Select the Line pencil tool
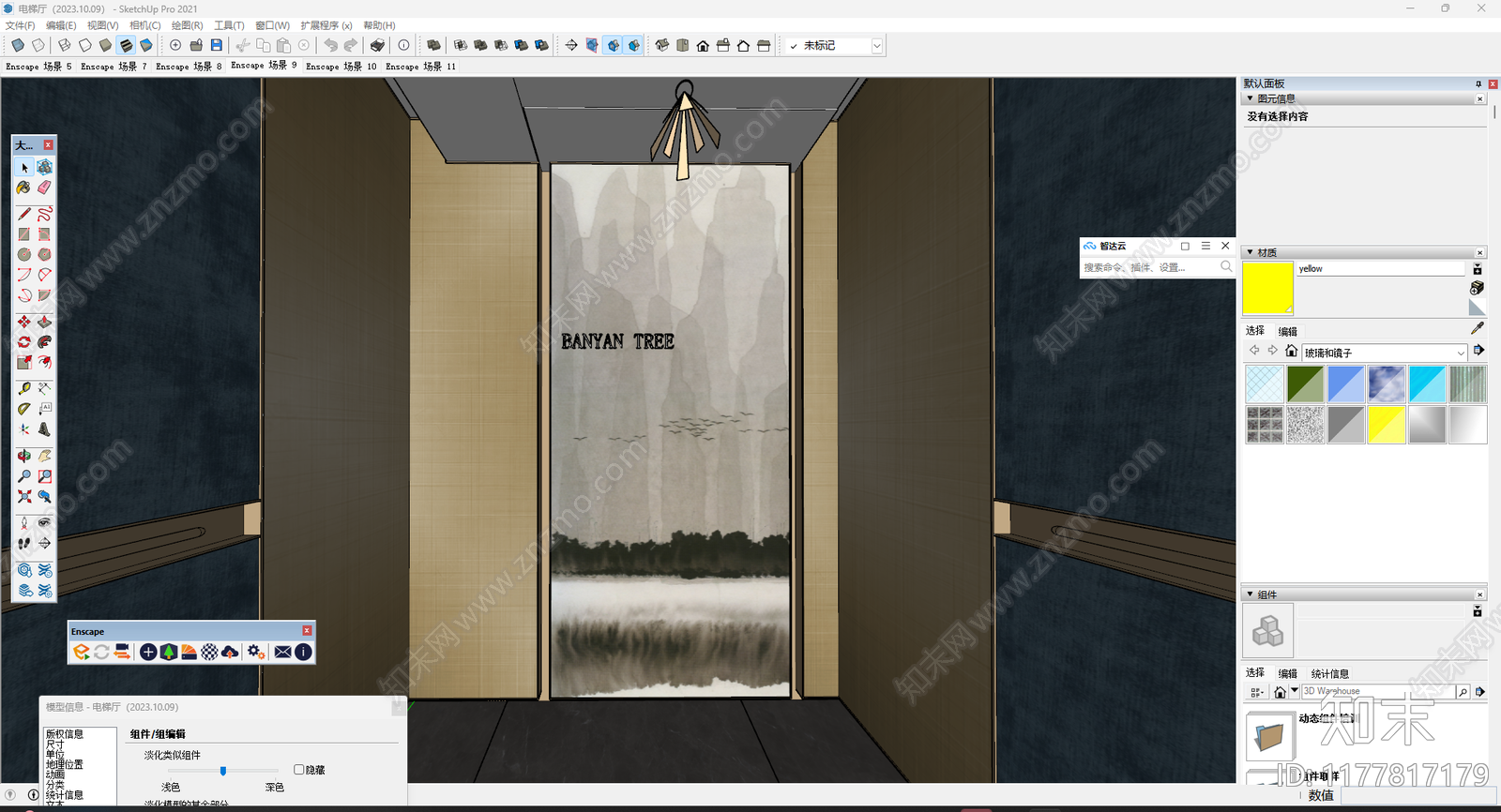 point(24,214)
